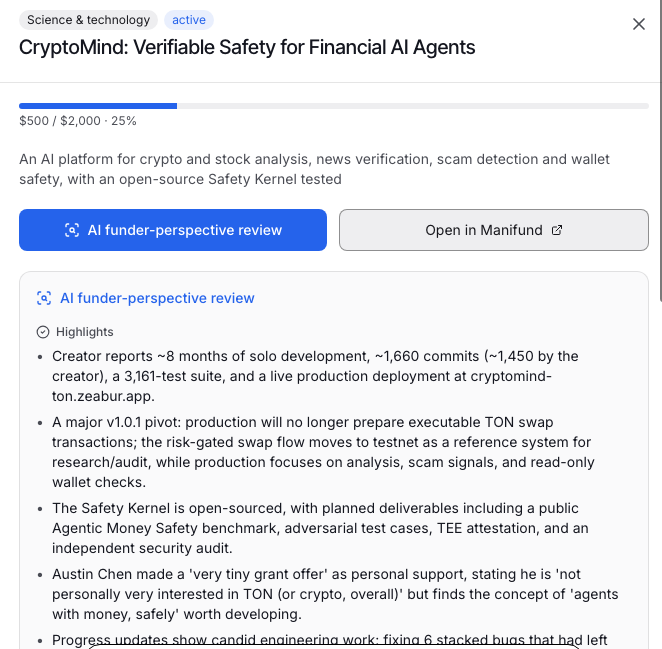Select the highlight about 8 months solo development
The width and height of the screenshot is (662, 649).
point(315,376)
